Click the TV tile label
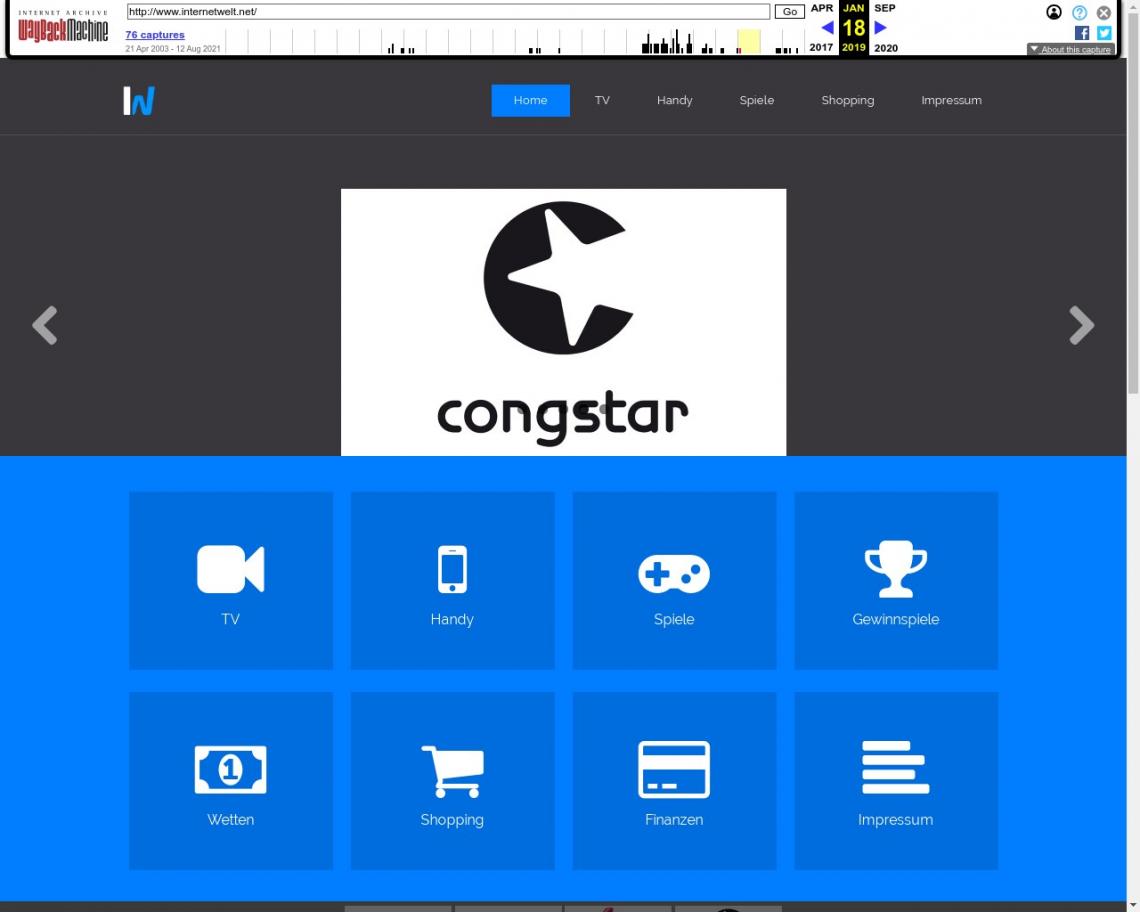The width and height of the screenshot is (1140, 912). click(x=230, y=619)
